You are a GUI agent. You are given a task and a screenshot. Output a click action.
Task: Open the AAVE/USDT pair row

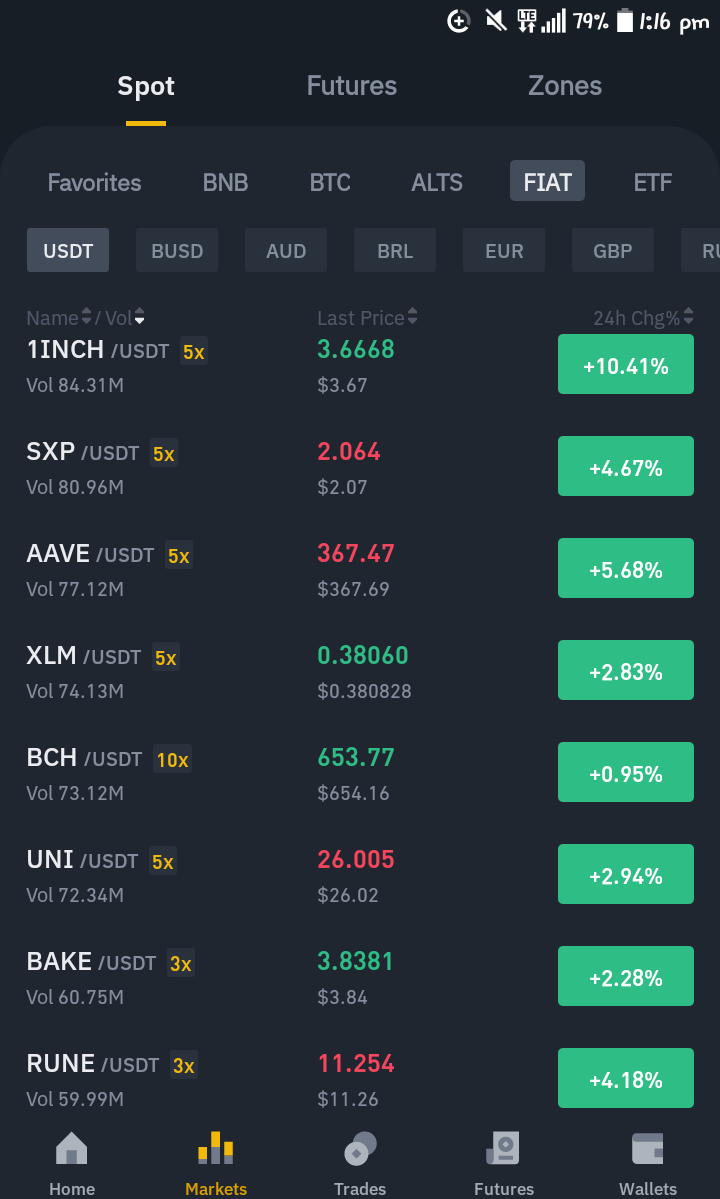coord(360,570)
